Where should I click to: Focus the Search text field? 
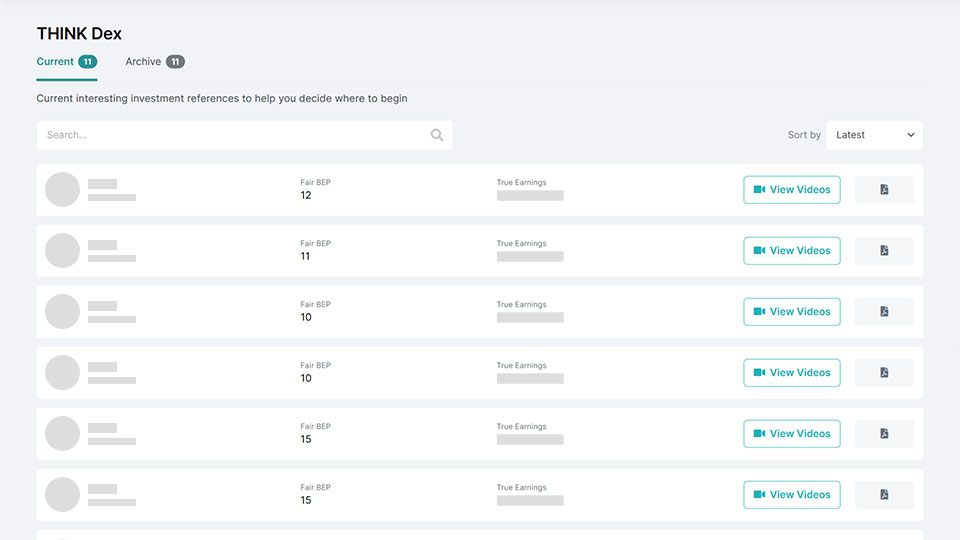point(235,135)
